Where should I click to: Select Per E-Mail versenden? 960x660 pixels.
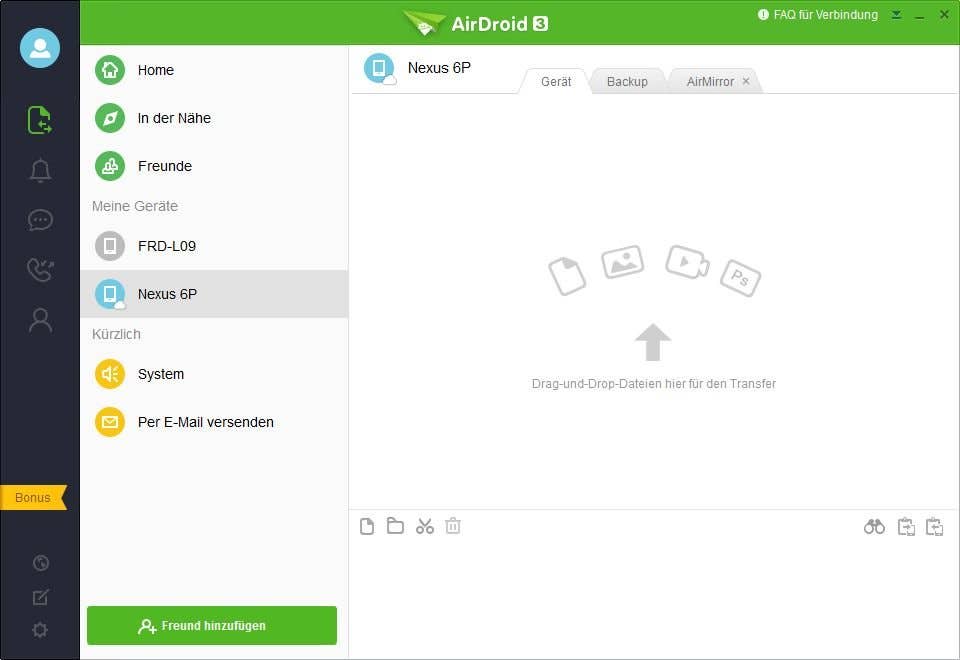click(x=205, y=422)
